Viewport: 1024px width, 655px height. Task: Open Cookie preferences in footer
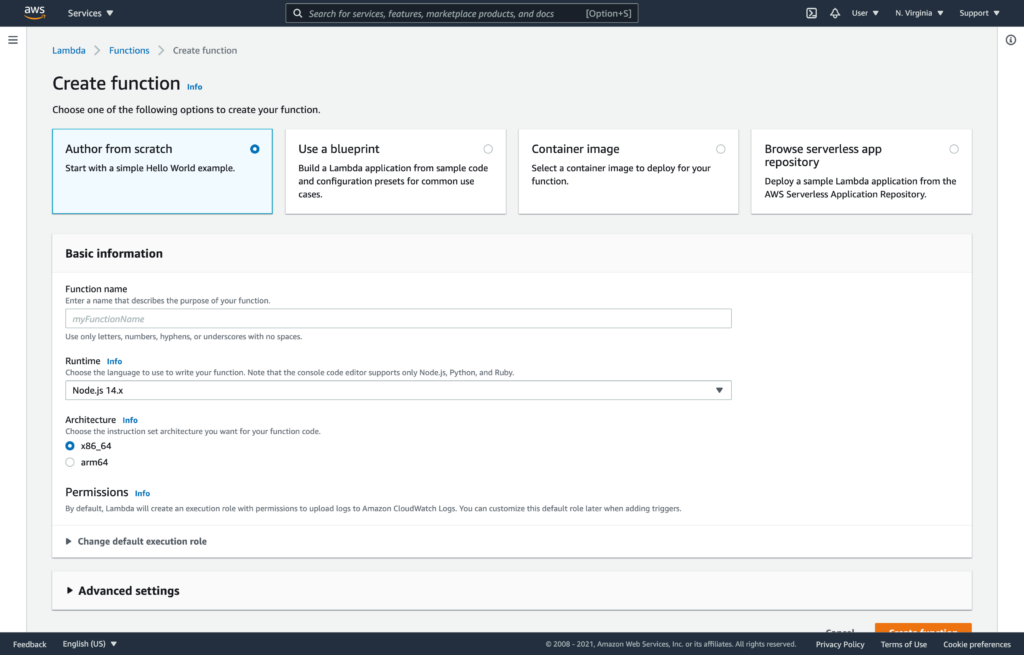point(977,644)
